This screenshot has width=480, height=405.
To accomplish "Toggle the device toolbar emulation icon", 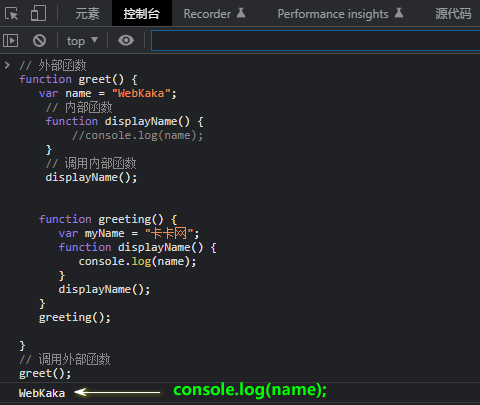I will pyautogui.click(x=38, y=14).
